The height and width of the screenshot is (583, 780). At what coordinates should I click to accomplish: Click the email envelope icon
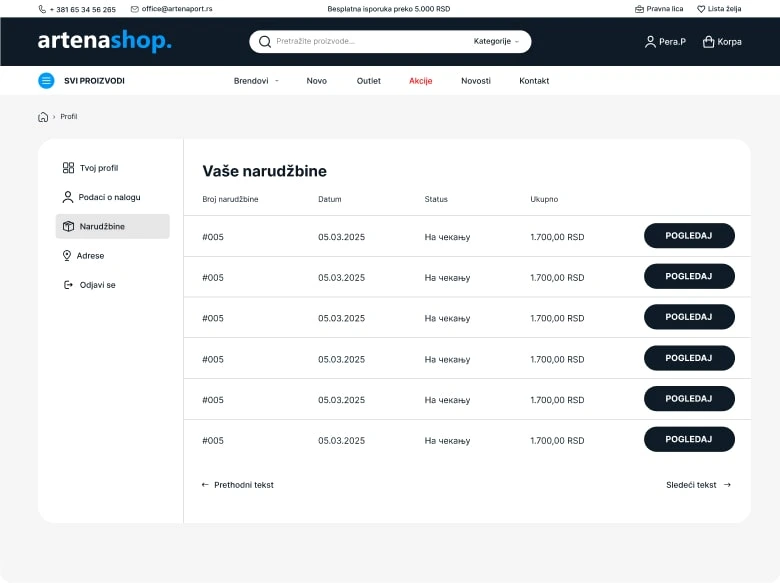point(135,9)
